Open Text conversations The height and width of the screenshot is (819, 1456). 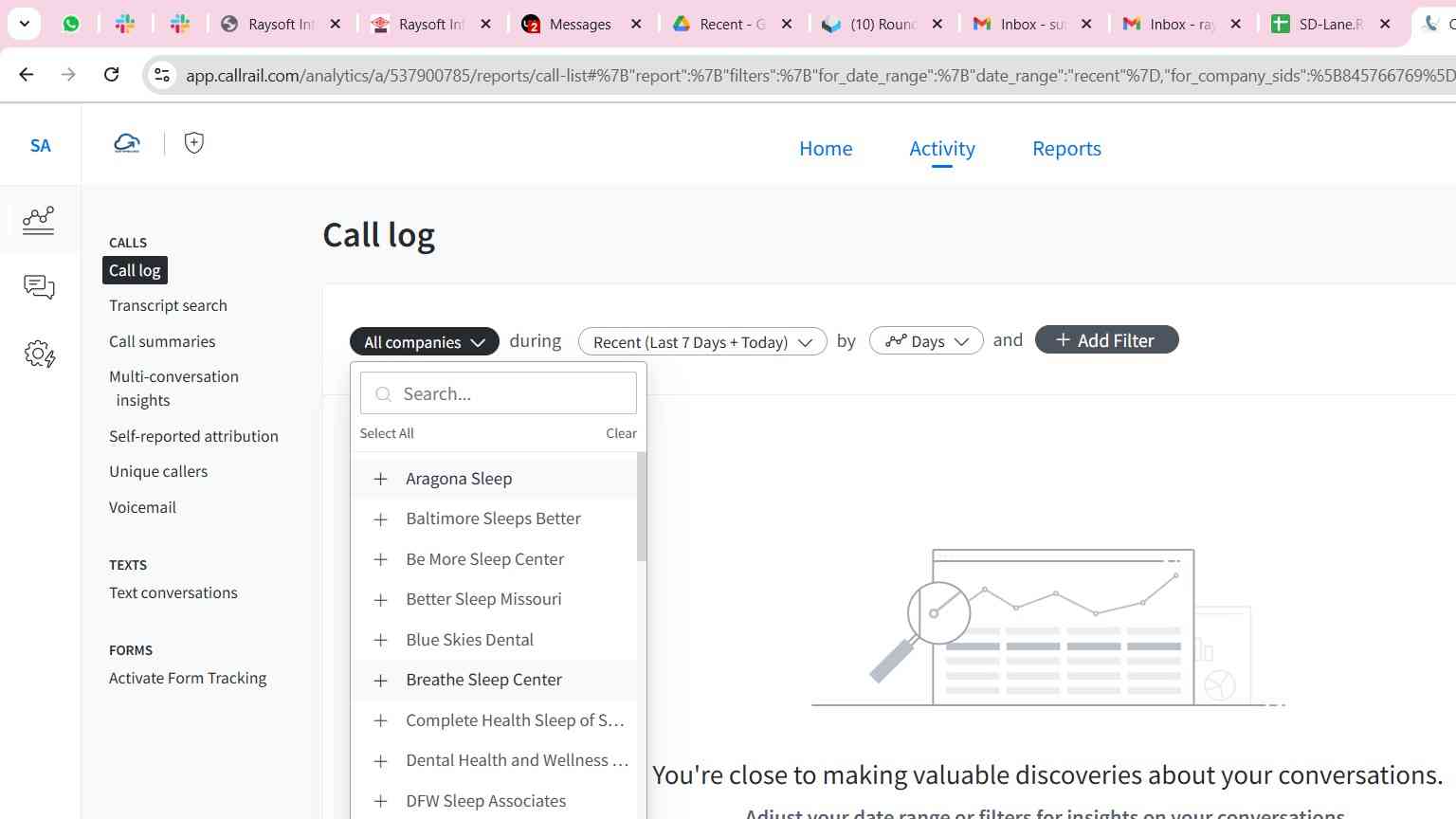173,592
